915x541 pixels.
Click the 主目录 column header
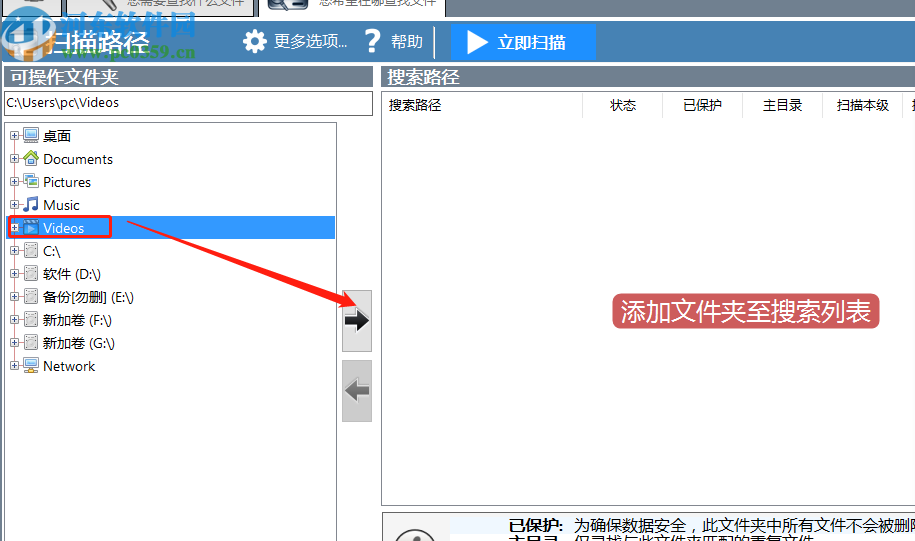click(783, 106)
